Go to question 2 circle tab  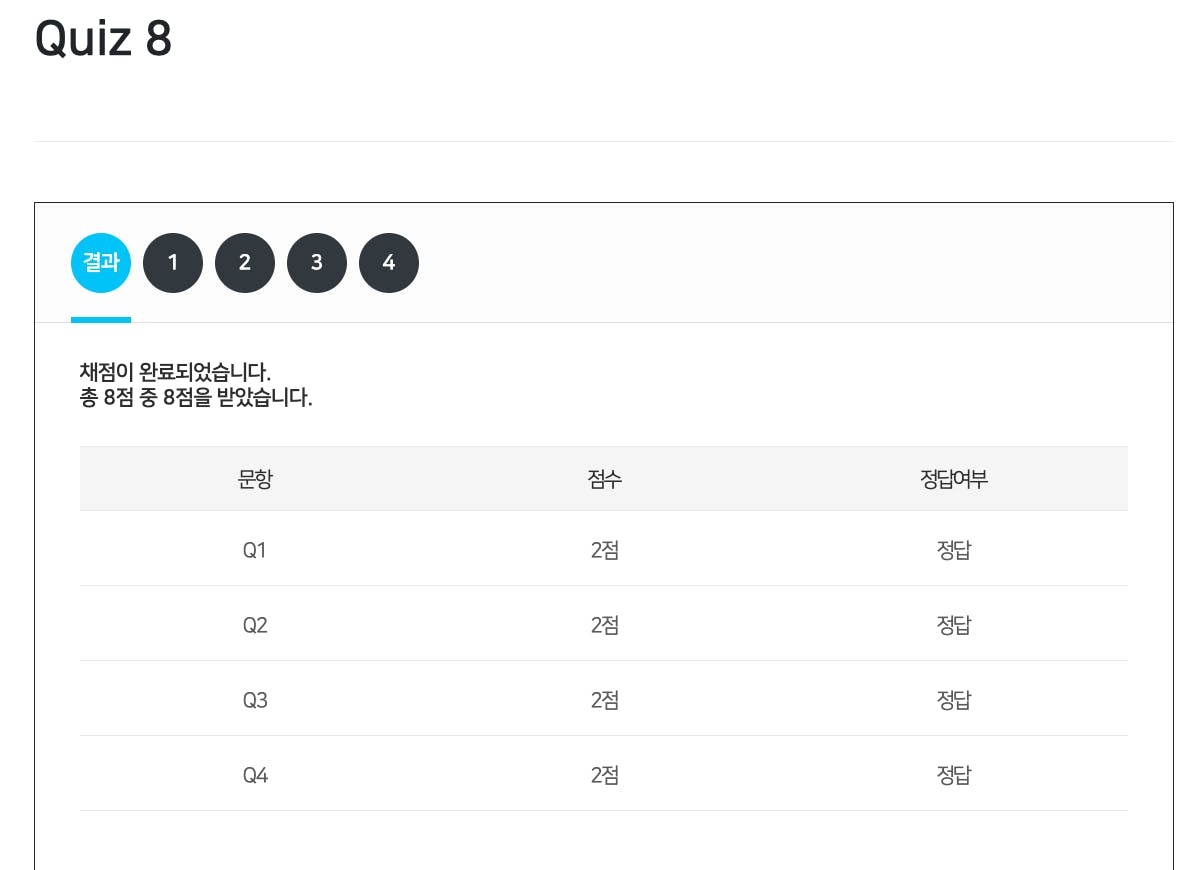click(x=245, y=263)
